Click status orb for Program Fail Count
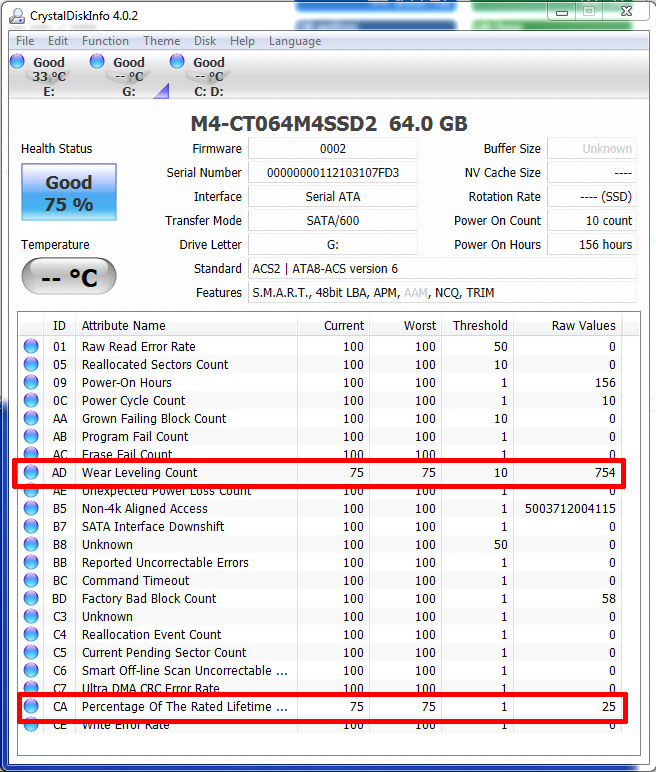The width and height of the screenshot is (656, 772). click(x=31, y=436)
